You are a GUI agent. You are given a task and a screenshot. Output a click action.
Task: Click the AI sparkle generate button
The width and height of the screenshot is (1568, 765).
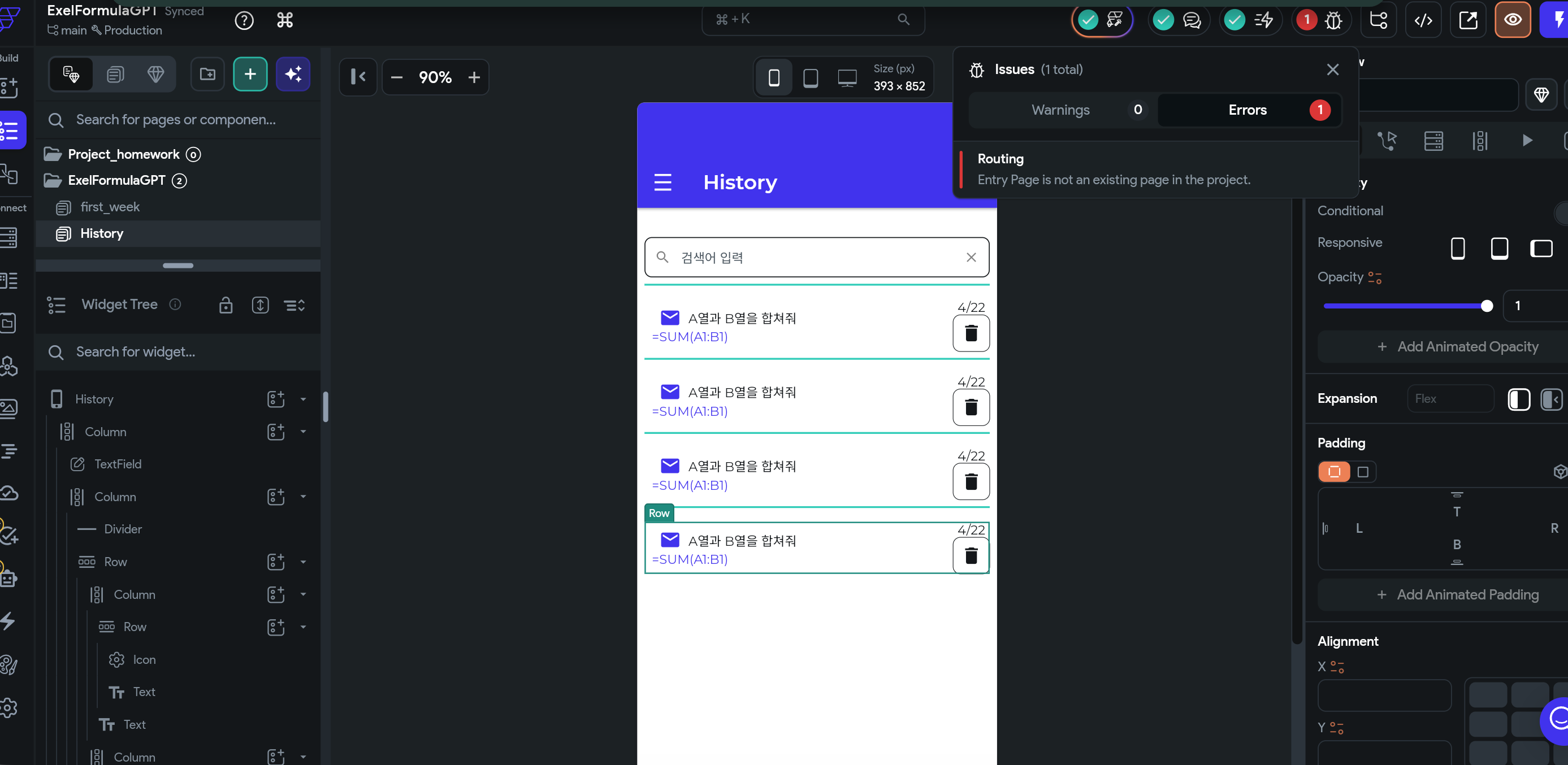(293, 74)
